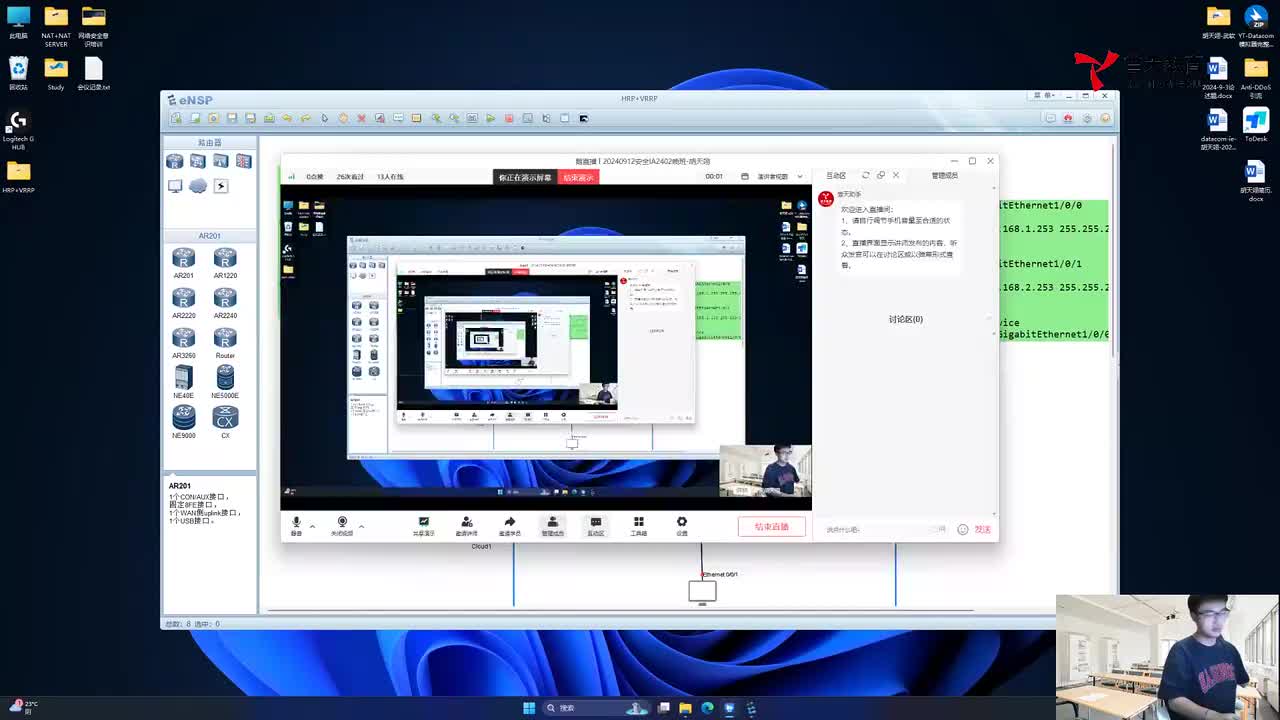1280x720 pixels.
Task: Pop out the interaction area panel
Action: 881,175
